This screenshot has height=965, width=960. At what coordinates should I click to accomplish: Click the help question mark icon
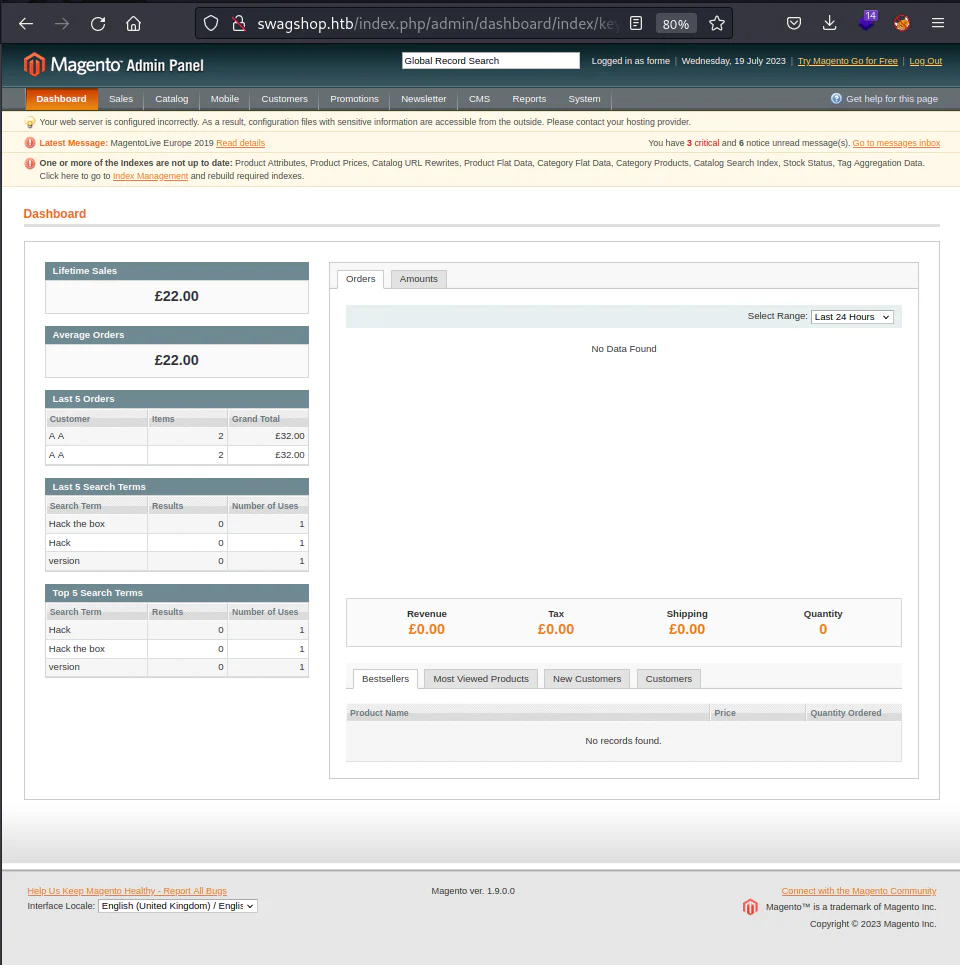836,98
